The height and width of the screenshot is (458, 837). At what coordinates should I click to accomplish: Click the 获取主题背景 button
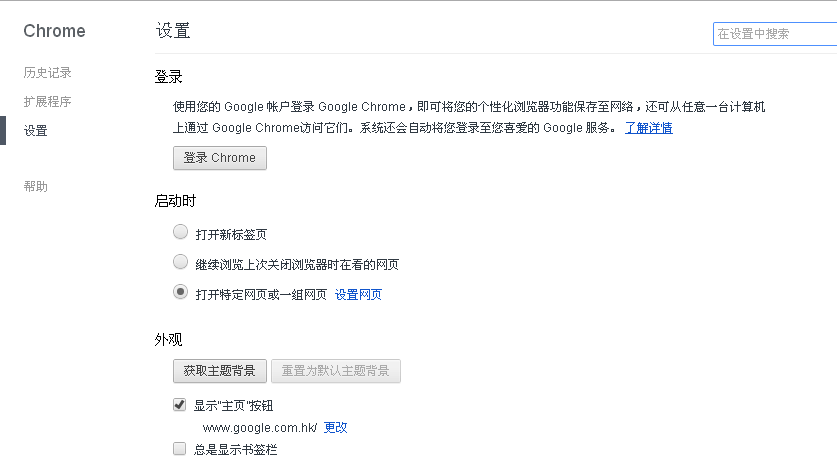(220, 371)
